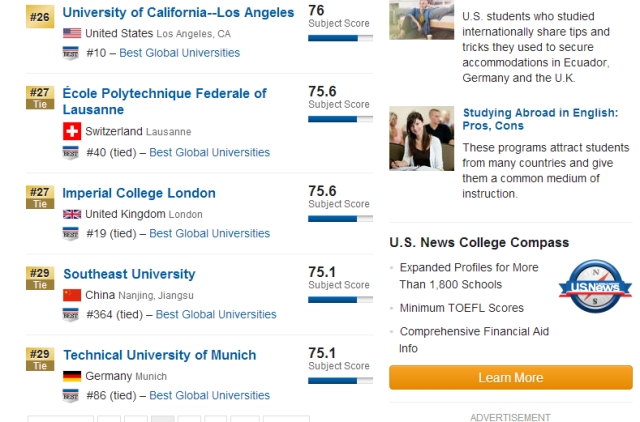The height and width of the screenshot is (422, 640).
Task: Click Best Global Universities link for #86 (tied)
Action: coord(210,396)
